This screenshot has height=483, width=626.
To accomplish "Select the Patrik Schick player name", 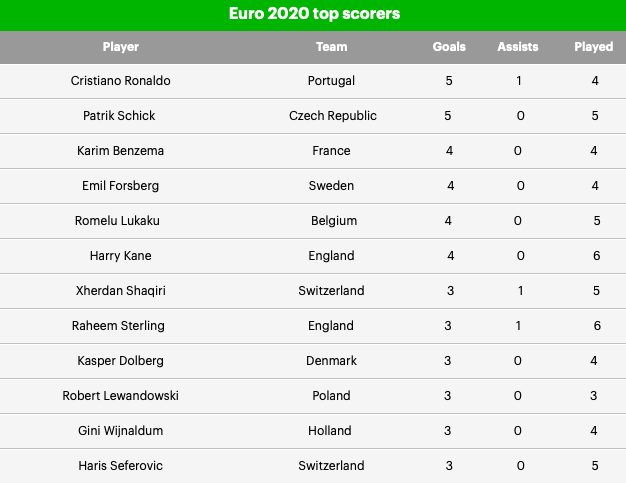I will pos(121,115).
